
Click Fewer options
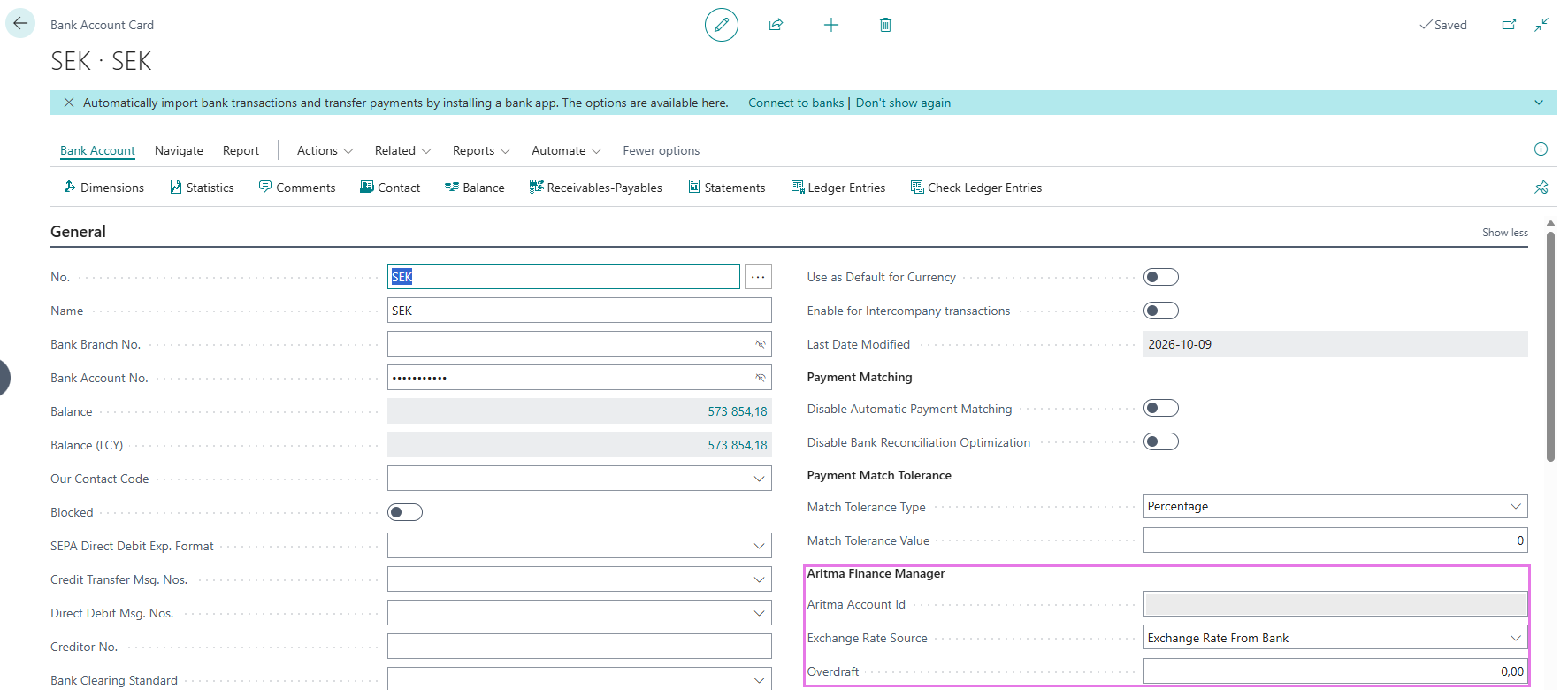[661, 150]
